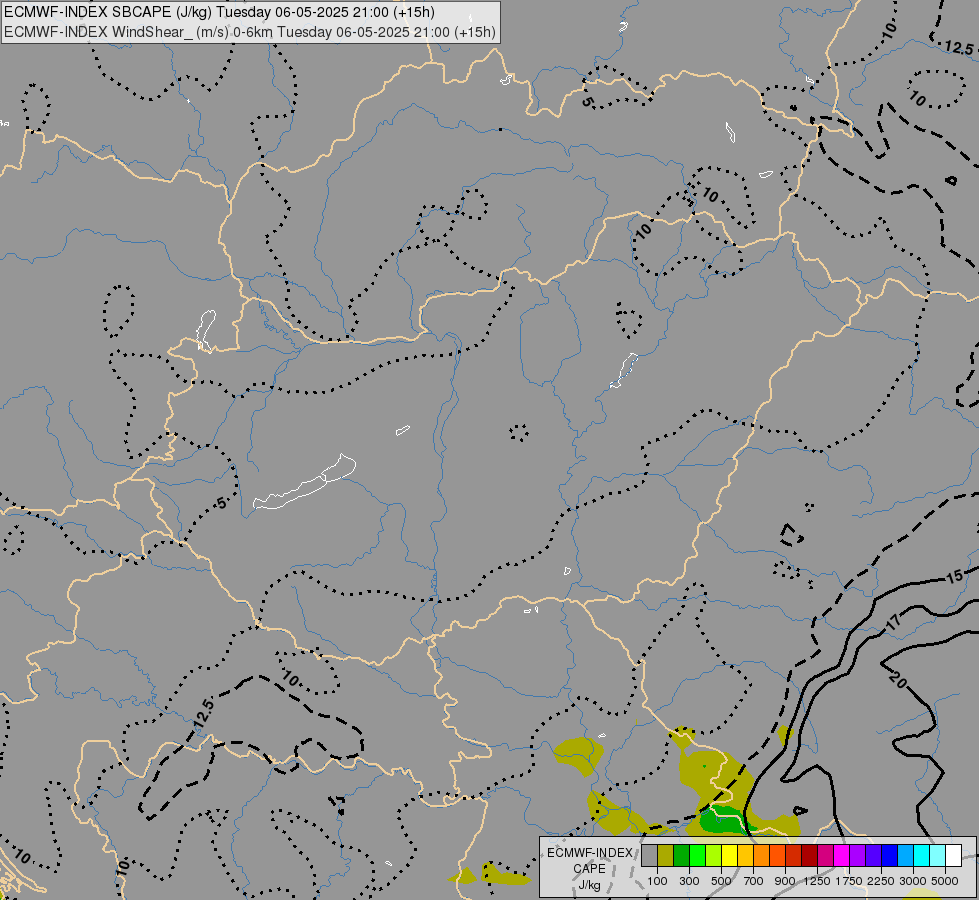The height and width of the screenshot is (900, 979).
Task: Click the CAPE label in the legend box
Action: tap(589, 869)
